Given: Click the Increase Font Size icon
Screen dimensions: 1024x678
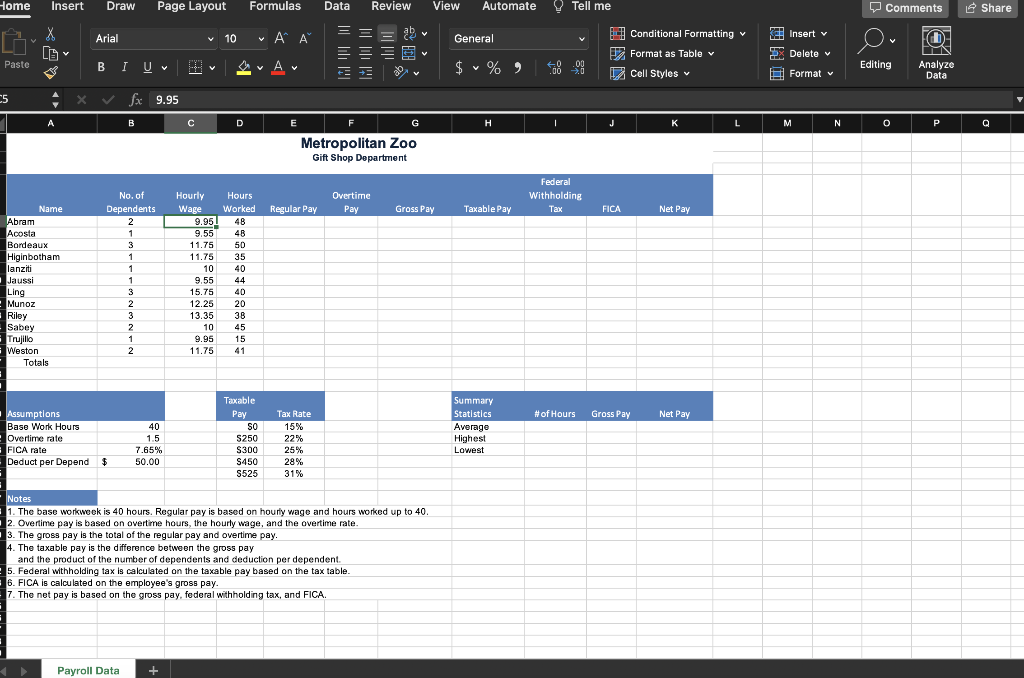Looking at the screenshot, I should point(281,38).
